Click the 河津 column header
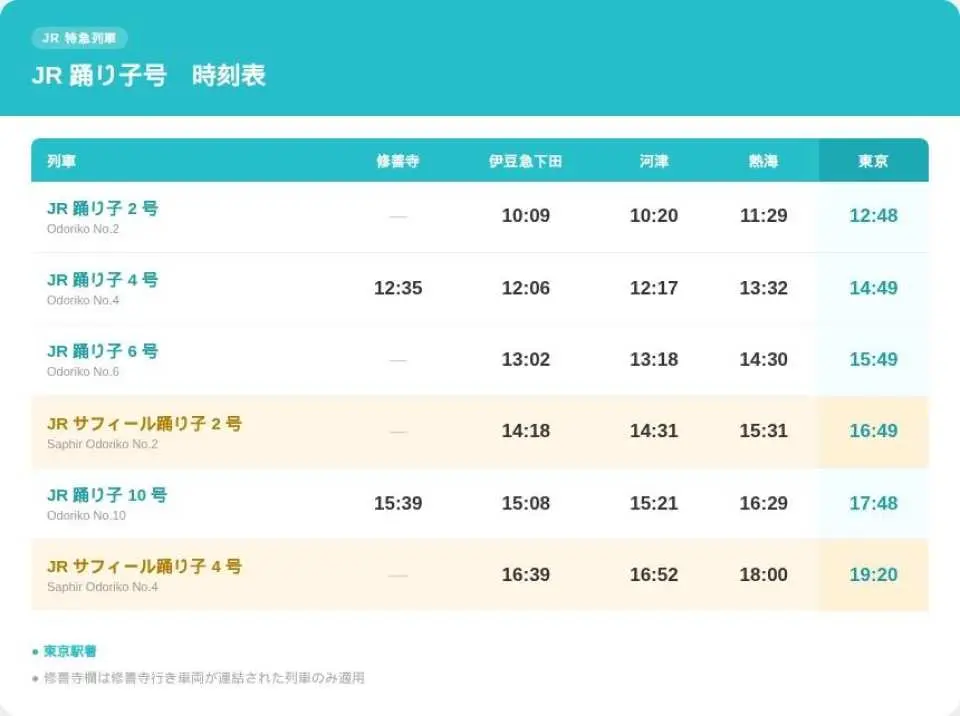This screenshot has width=960, height=716. point(654,161)
